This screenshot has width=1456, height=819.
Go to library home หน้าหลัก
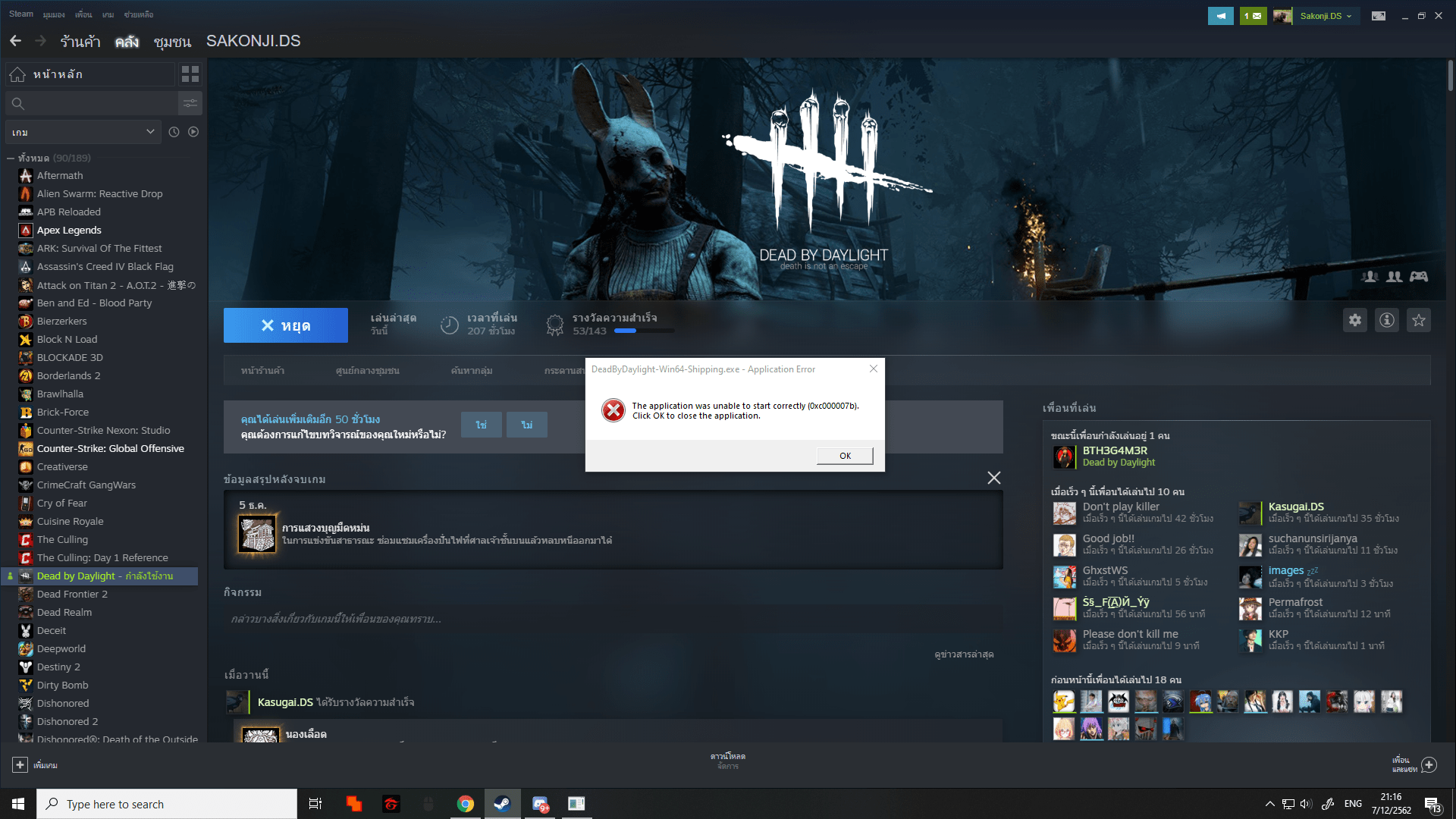[x=89, y=74]
